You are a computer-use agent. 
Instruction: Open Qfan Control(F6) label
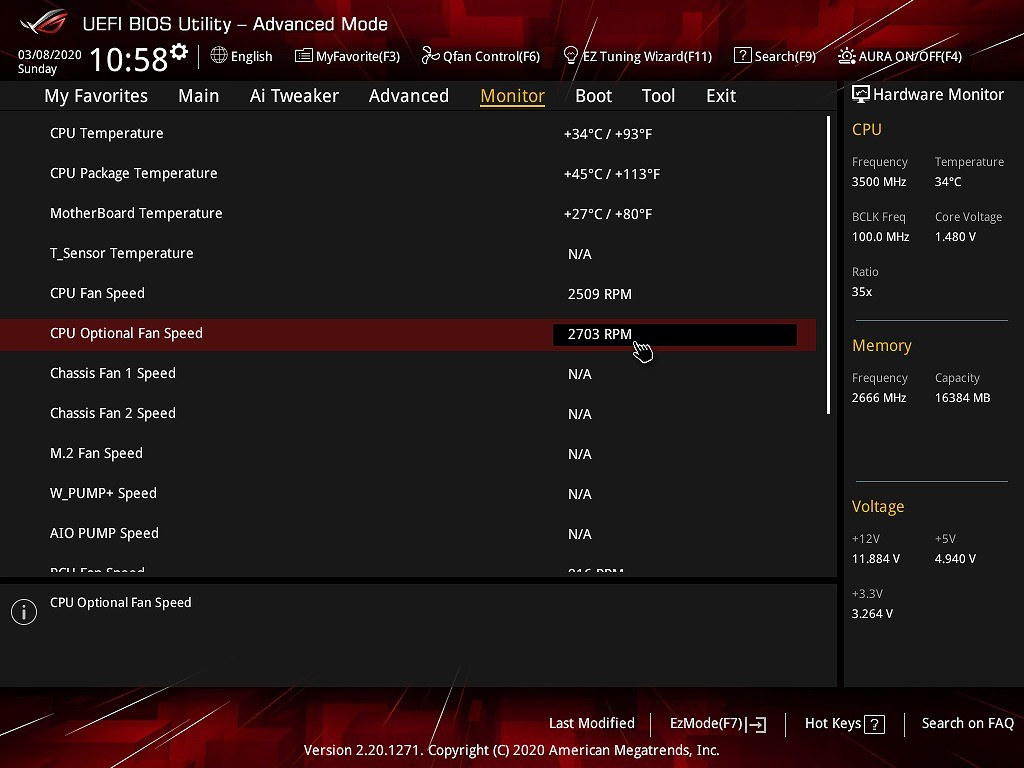click(491, 56)
